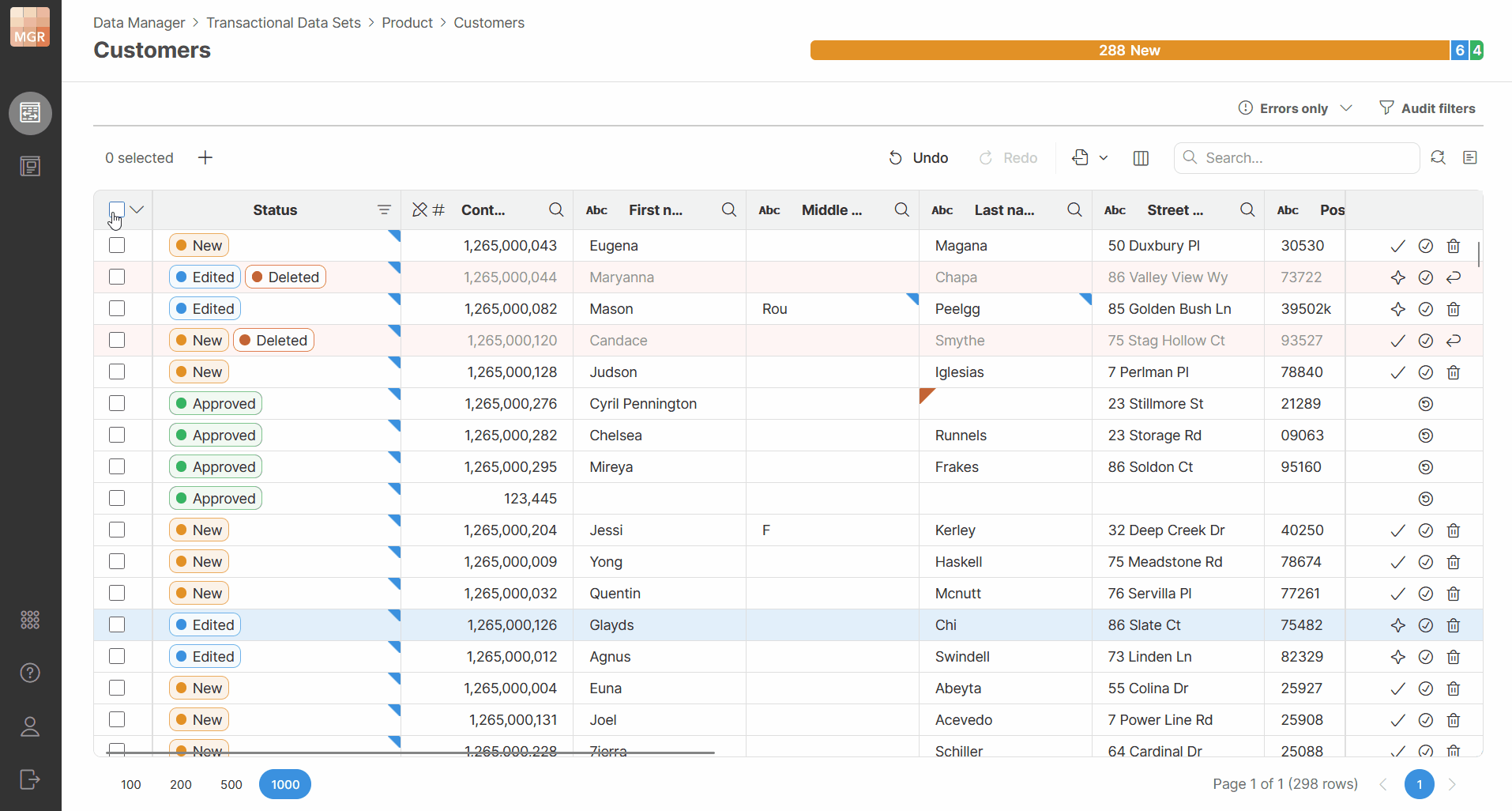
Task: Go to Data Manager breadcrumb
Action: [139, 23]
